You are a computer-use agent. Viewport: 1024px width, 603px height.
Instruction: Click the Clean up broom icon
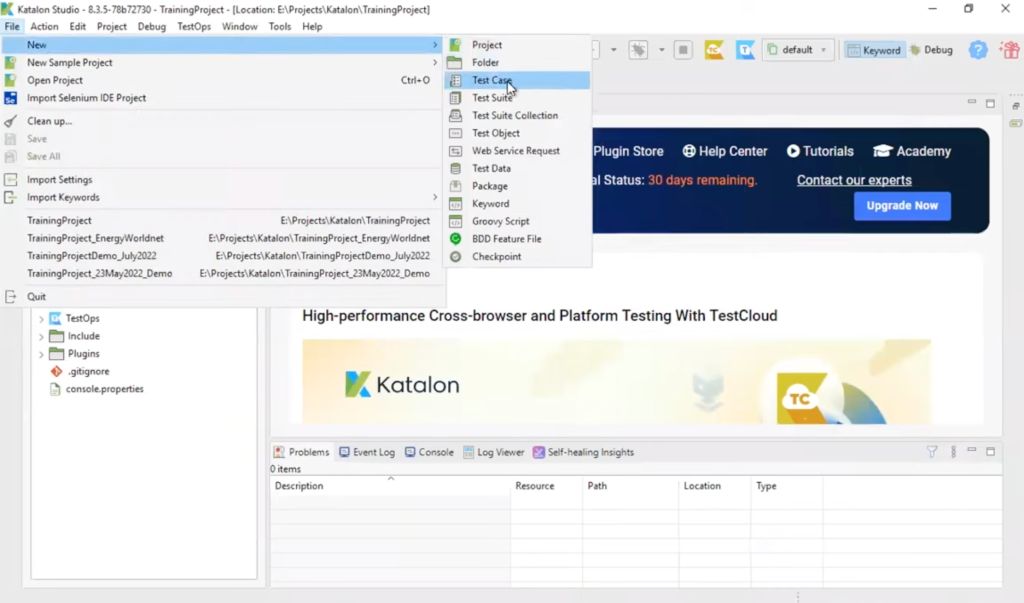click(x=10, y=122)
